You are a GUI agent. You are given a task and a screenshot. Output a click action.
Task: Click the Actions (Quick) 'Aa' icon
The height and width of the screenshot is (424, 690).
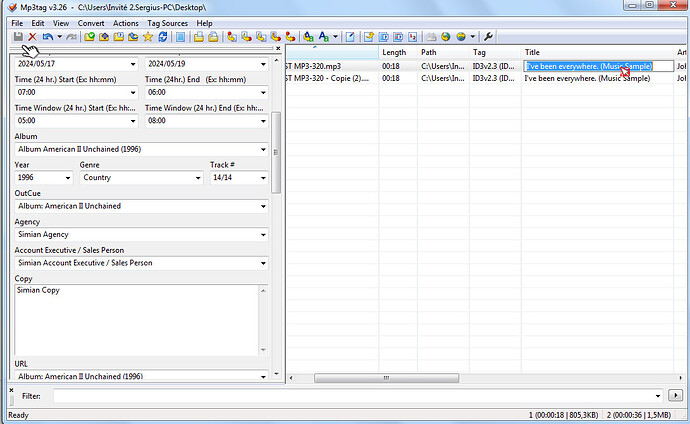[324, 37]
